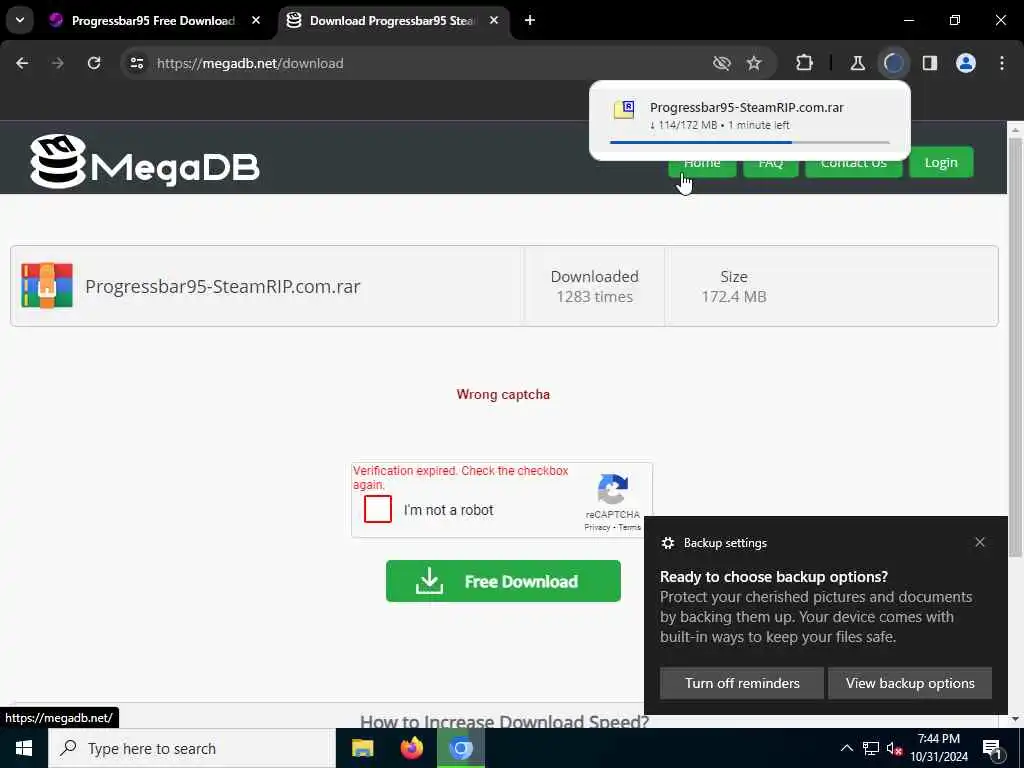
Task: Click the Chrome taskbar icon
Action: (x=460, y=748)
